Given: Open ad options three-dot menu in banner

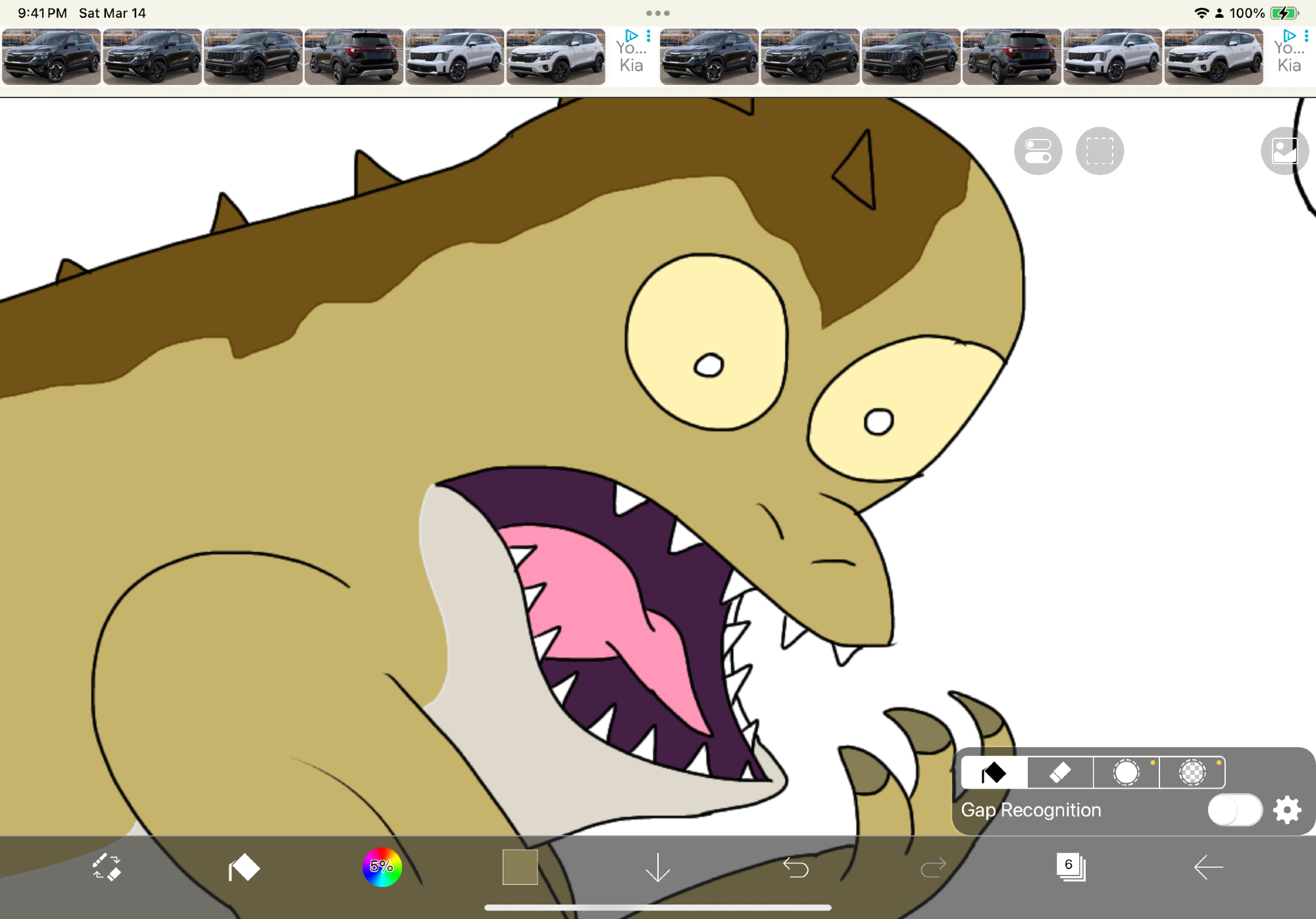Looking at the screenshot, I should pyautogui.click(x=649, y=36).
